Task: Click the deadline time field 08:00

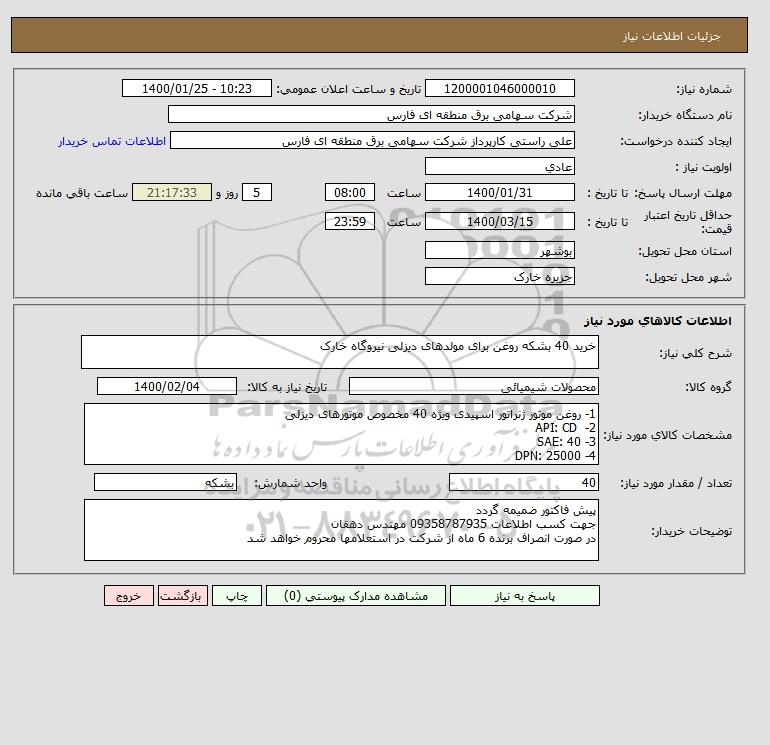Action: (x=350, y=193)
